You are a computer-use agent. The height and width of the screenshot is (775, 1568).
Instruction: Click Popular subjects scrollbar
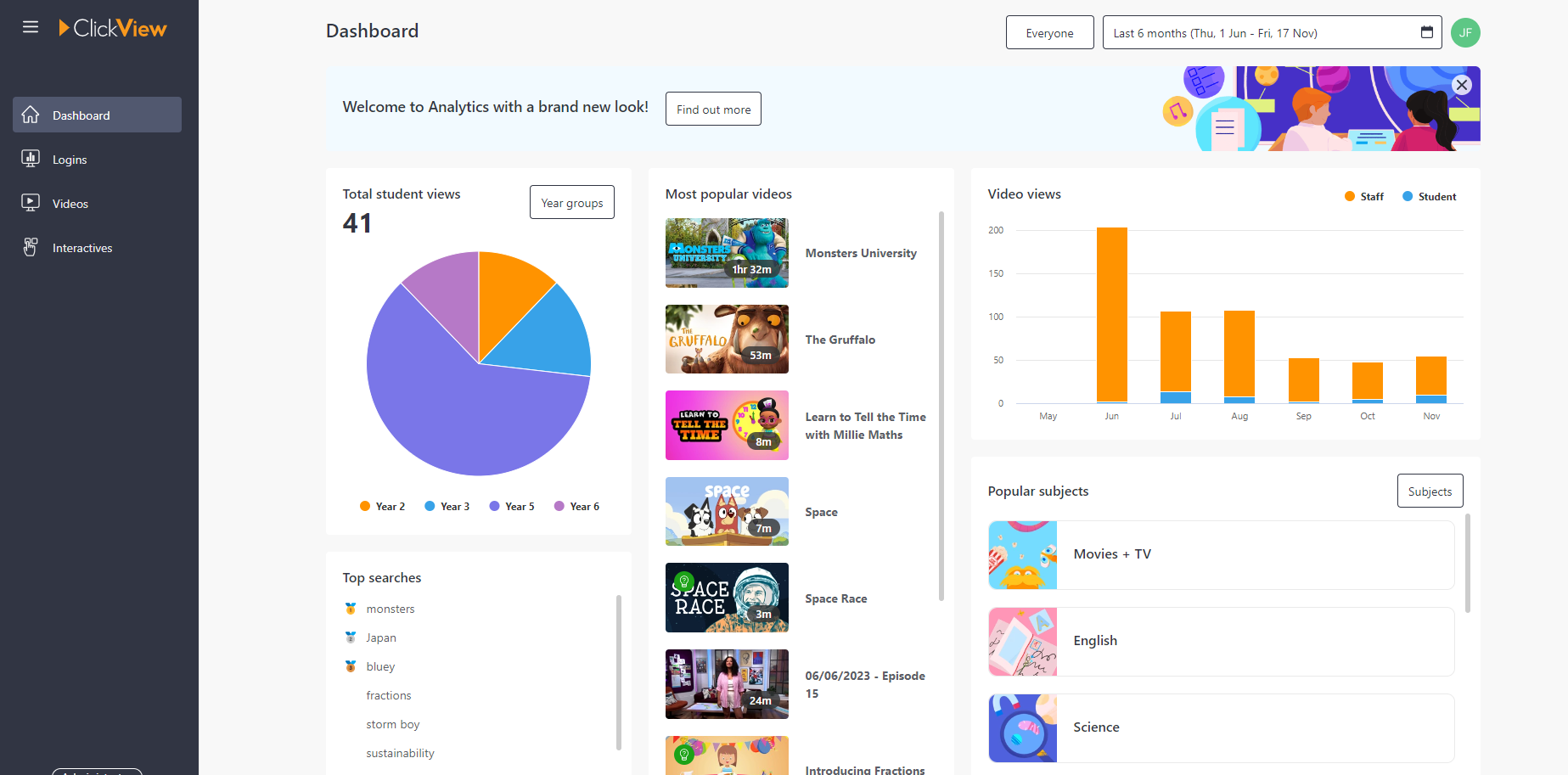click(x=1468, y=563)
